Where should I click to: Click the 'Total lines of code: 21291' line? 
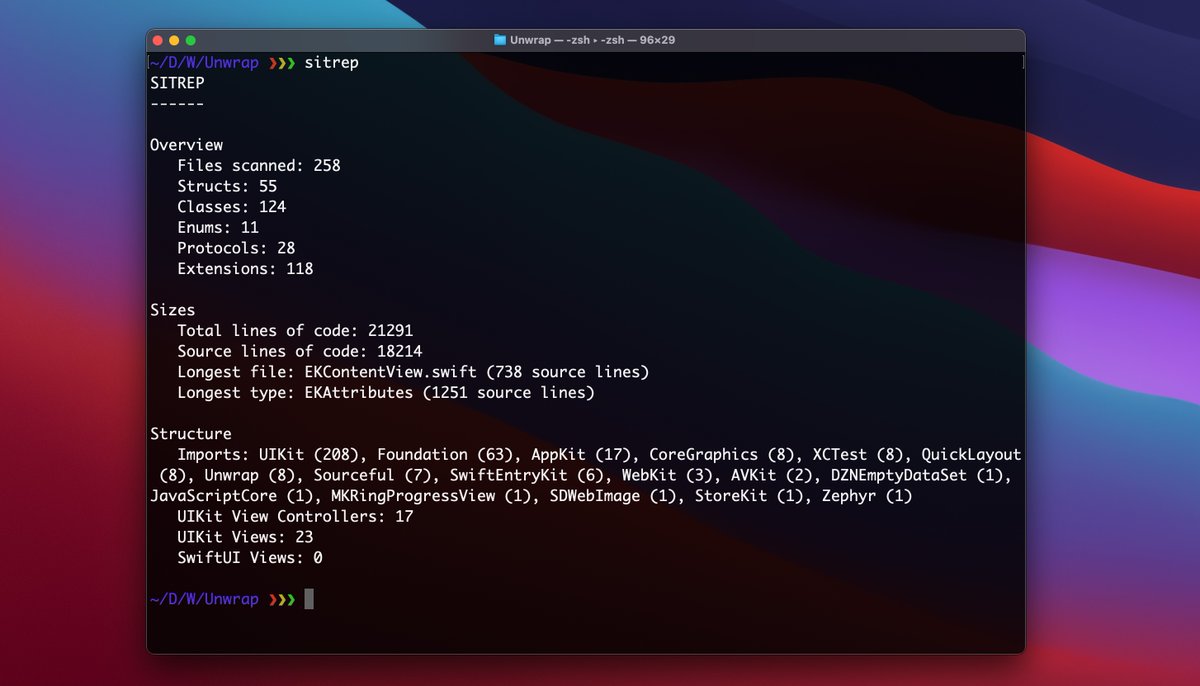295,331
